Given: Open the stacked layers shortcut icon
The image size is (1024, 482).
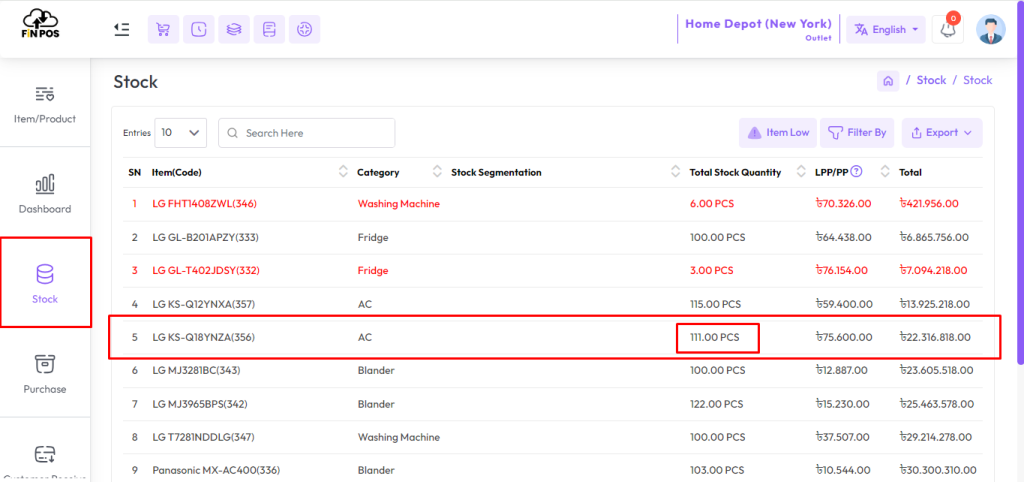Looking at the screenshot, I should [x=234, y=29].
